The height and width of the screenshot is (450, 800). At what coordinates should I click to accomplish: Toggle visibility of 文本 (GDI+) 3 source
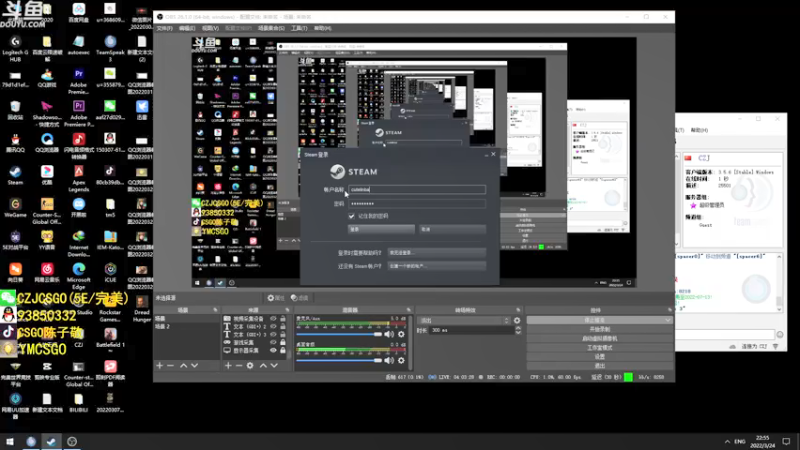click(273, 335)
